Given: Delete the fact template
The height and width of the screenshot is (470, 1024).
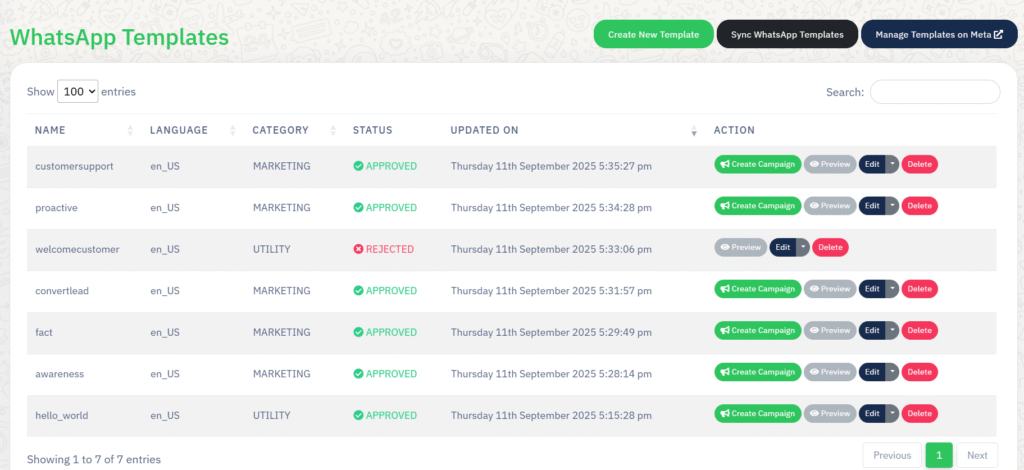Looking at the screenshot, I should [920, 330].
